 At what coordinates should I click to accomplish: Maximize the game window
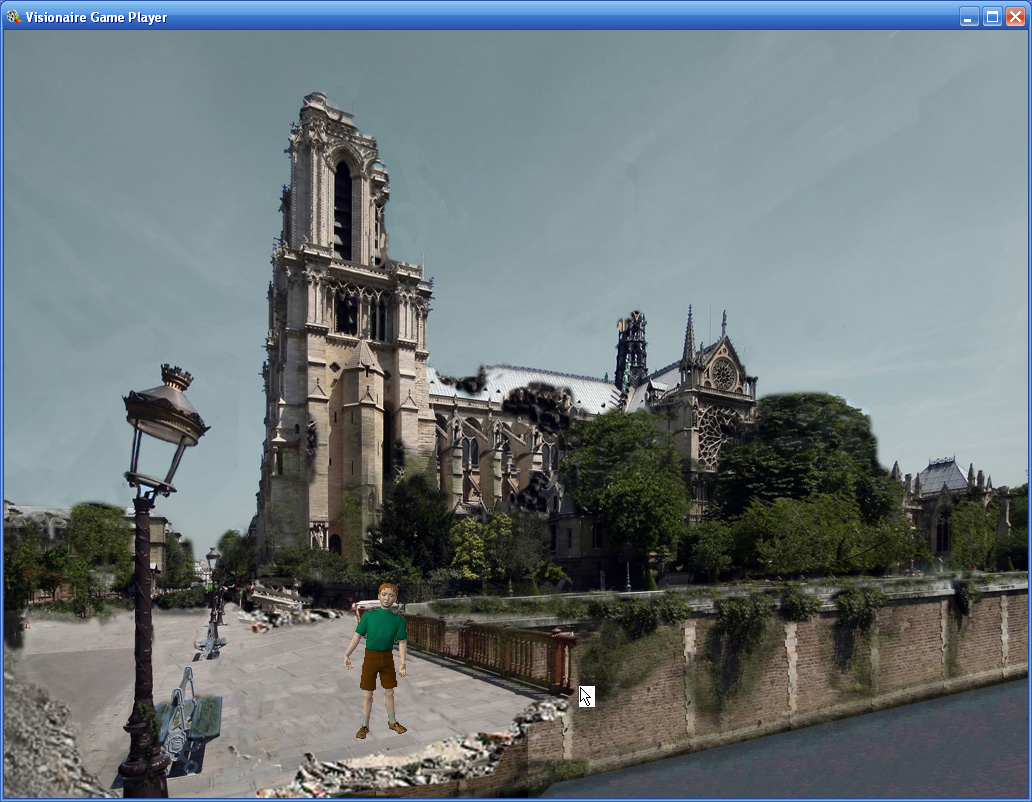pyautogui.click(x=992, y=17)
